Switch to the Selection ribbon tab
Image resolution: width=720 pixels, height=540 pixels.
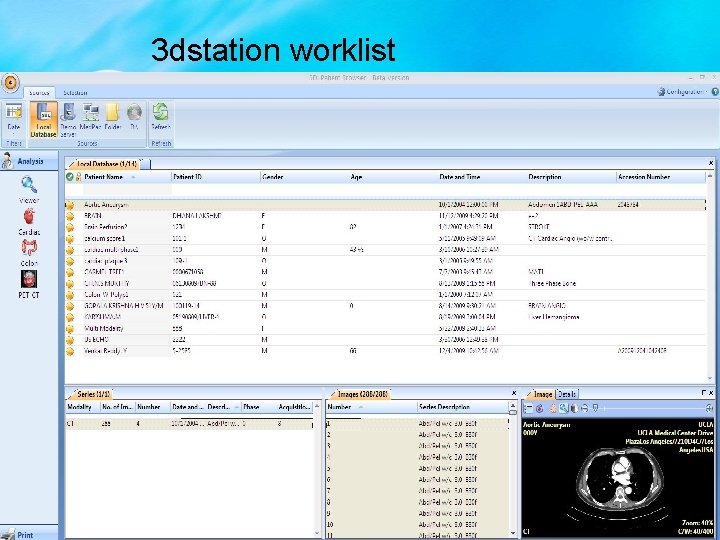(x=75, y=92)
